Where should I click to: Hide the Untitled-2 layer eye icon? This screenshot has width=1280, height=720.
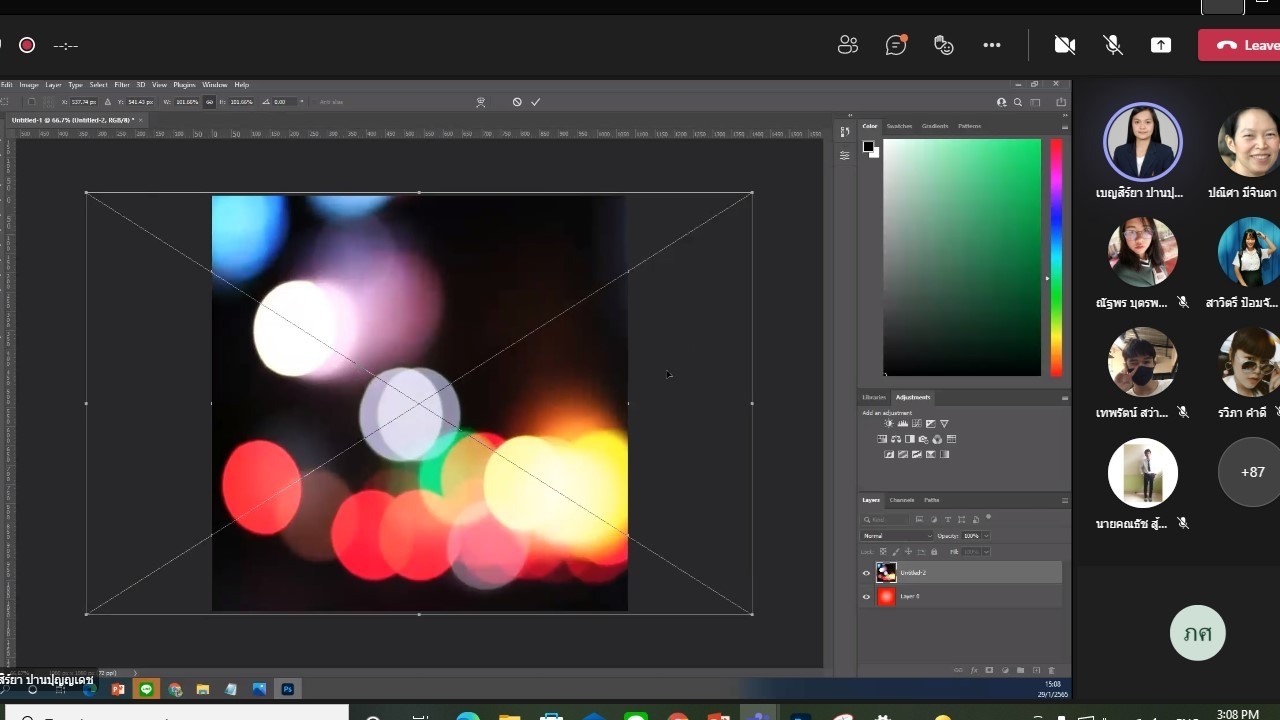(x=866, y=573)
